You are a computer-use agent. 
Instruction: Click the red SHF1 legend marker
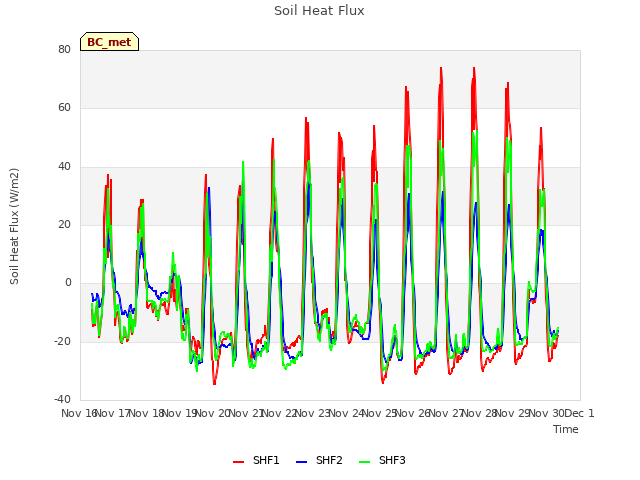(238, 461)
